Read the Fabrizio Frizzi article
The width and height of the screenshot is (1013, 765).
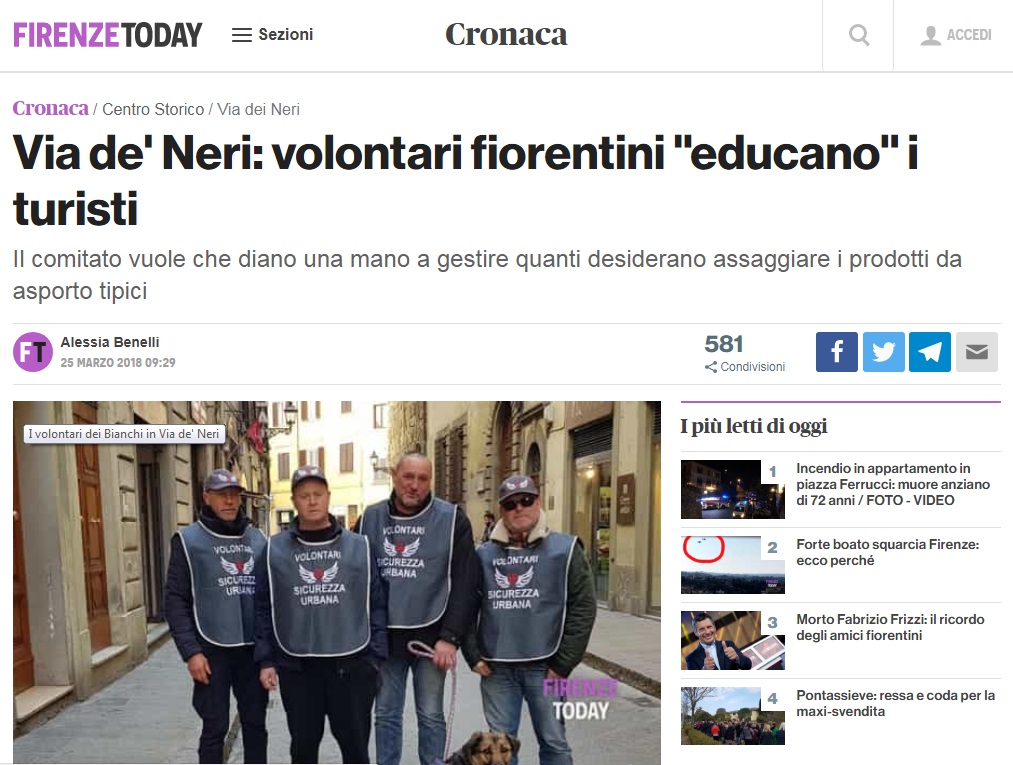[x=890, y=627]
